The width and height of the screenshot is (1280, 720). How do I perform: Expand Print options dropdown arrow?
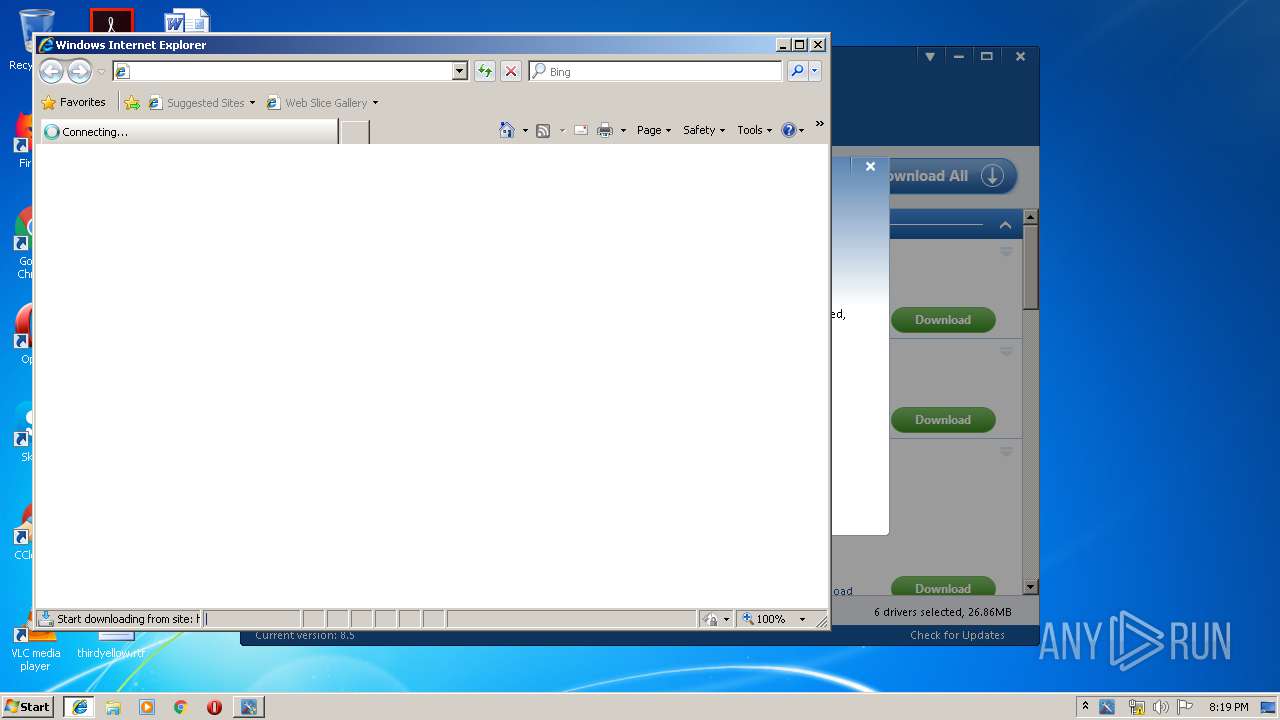pos(623,130)
